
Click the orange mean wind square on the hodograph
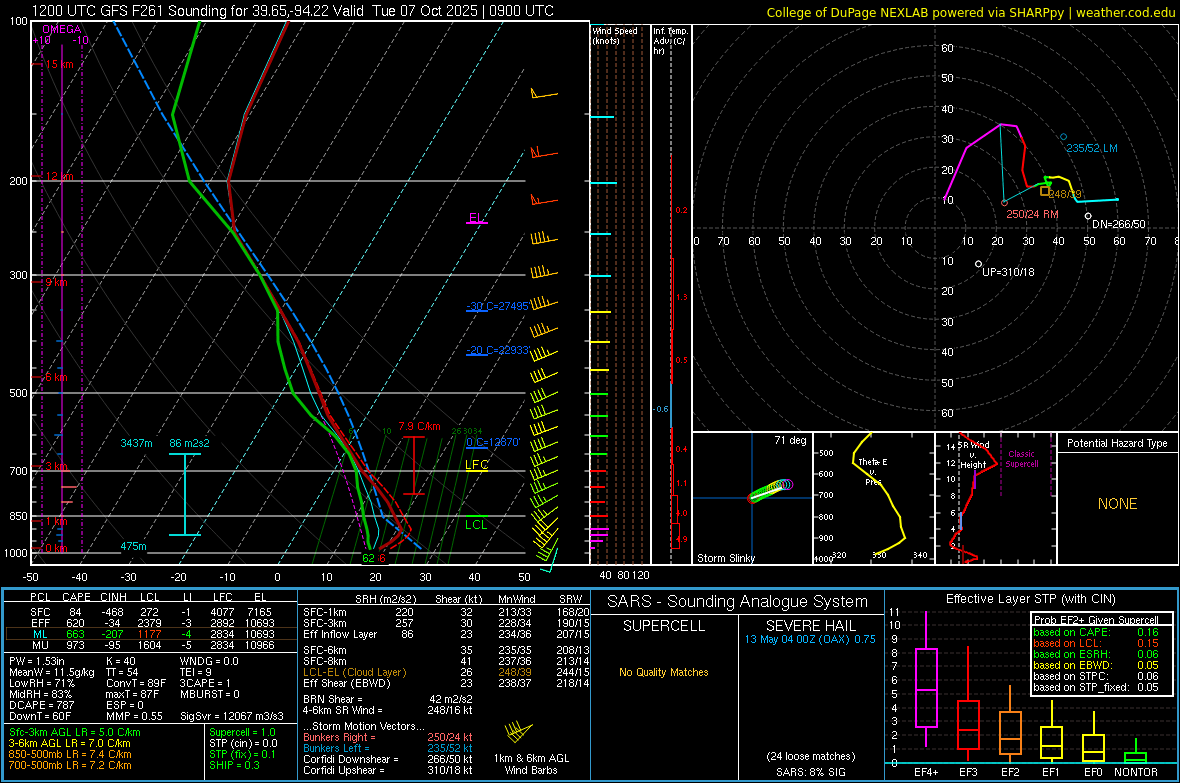(1045, 192)
